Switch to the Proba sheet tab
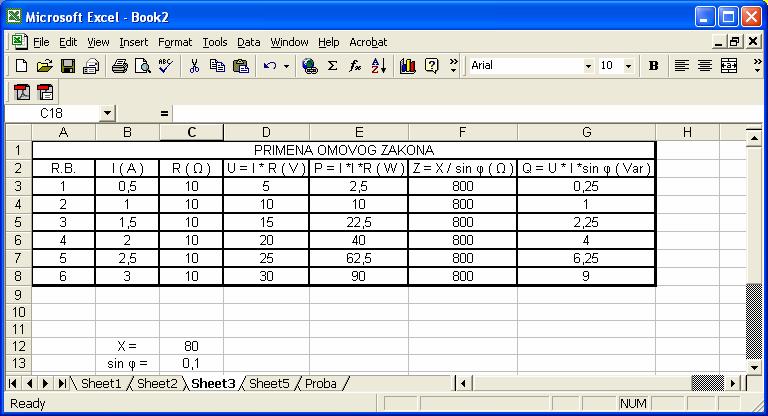This screenshot has height=416, width=768. click(321, 383)
